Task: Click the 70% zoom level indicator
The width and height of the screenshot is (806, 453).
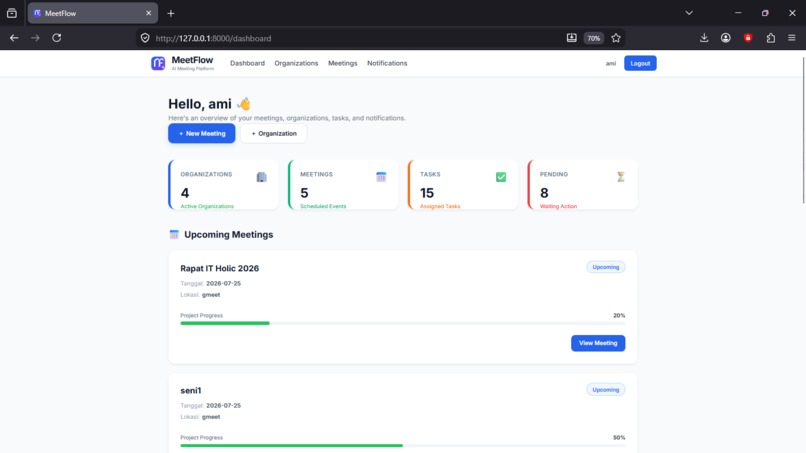Action: pos(594,38)
